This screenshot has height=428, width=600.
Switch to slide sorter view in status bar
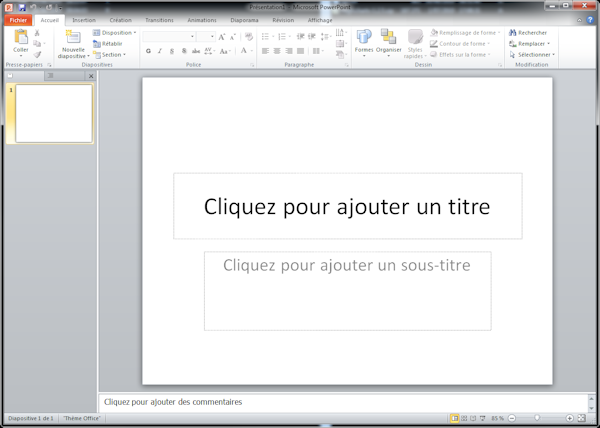tap(467, 417)
